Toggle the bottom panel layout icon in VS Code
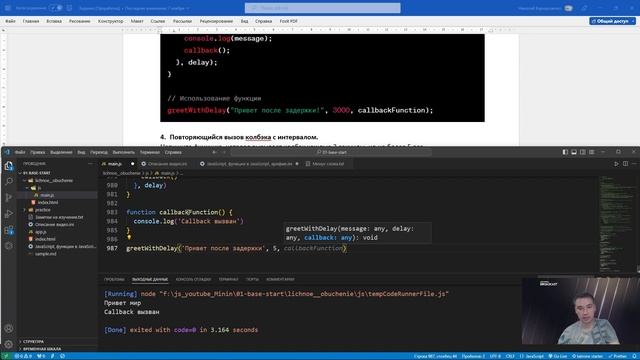 [574, 152]
